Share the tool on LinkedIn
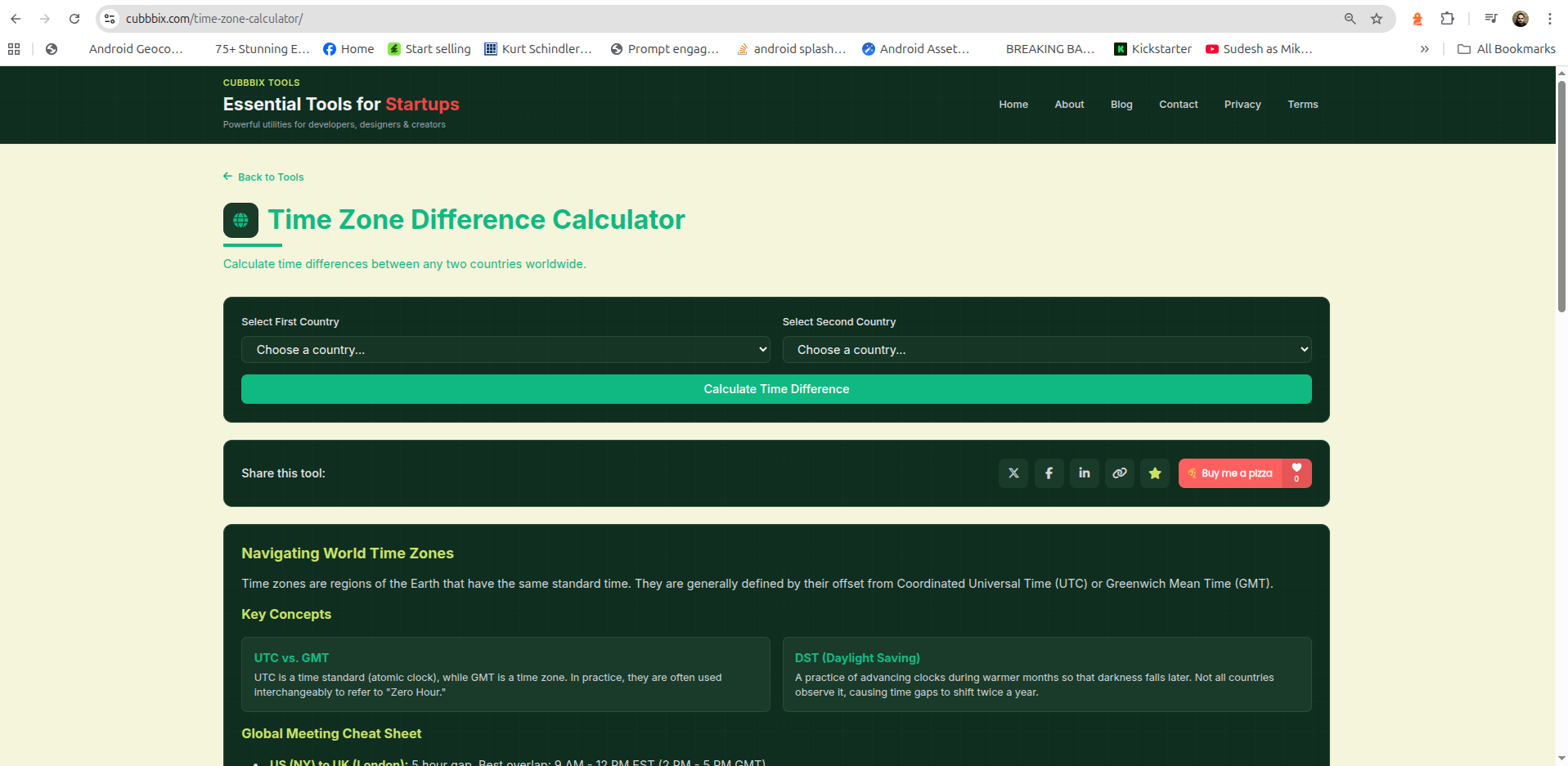This screenshot has height=766, width=1568. [1084, 473]
